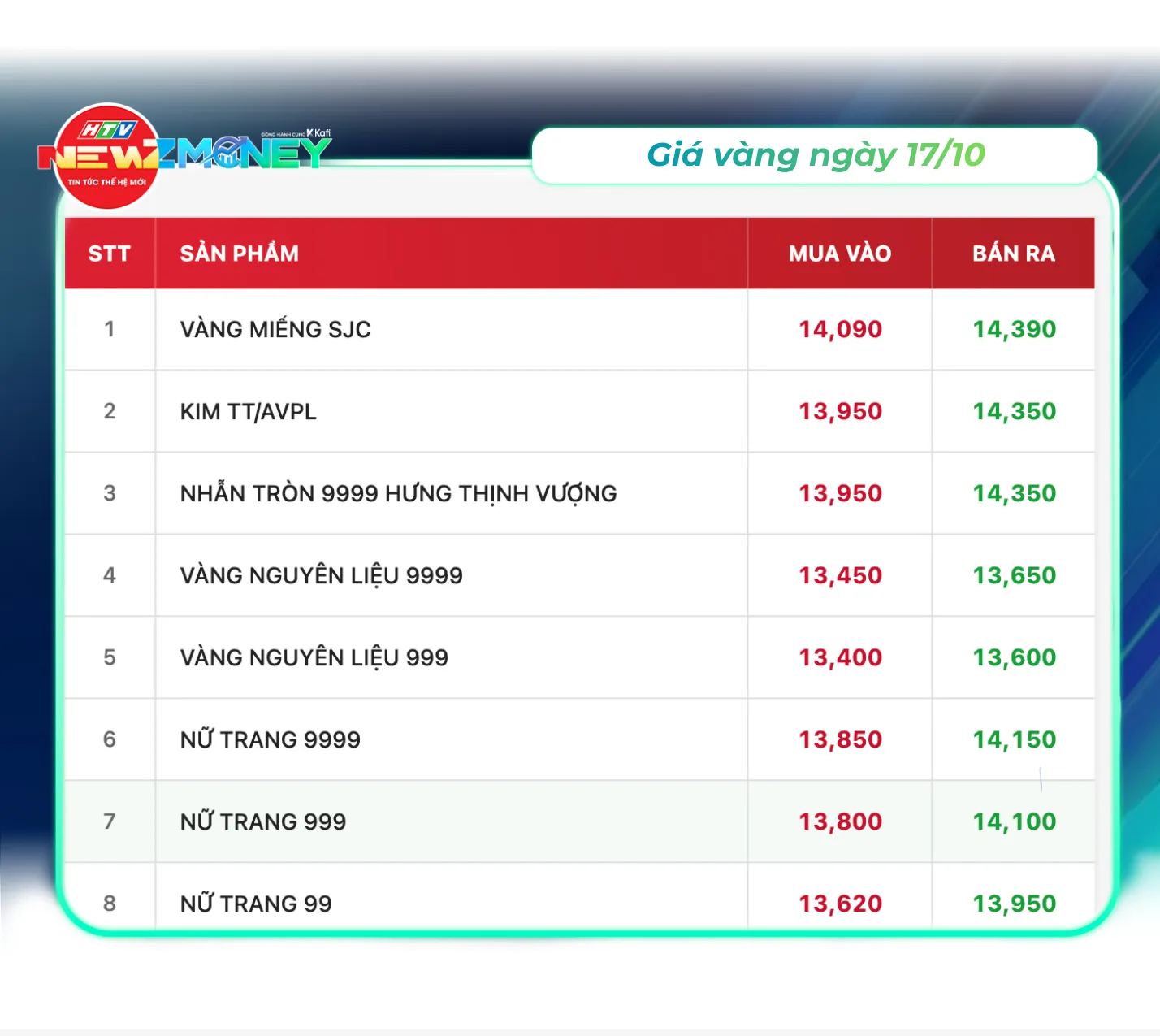The width and height of the screenshot is (1160, 1036).
Task: Click row number 2 in the STT column
Action: point(110,411)
